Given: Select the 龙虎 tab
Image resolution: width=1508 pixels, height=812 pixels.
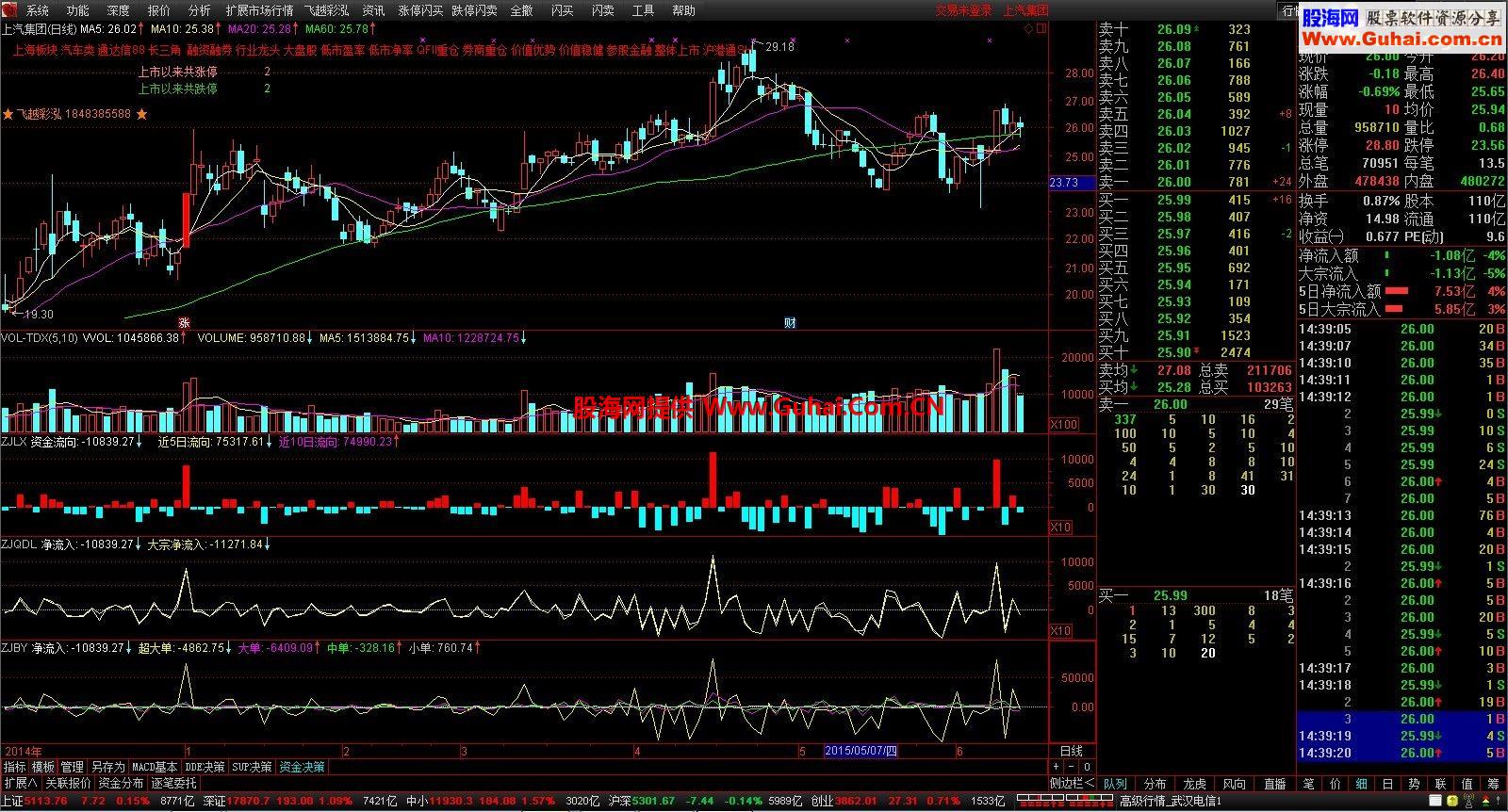Looking at the screenshot, I should 1194,784.
